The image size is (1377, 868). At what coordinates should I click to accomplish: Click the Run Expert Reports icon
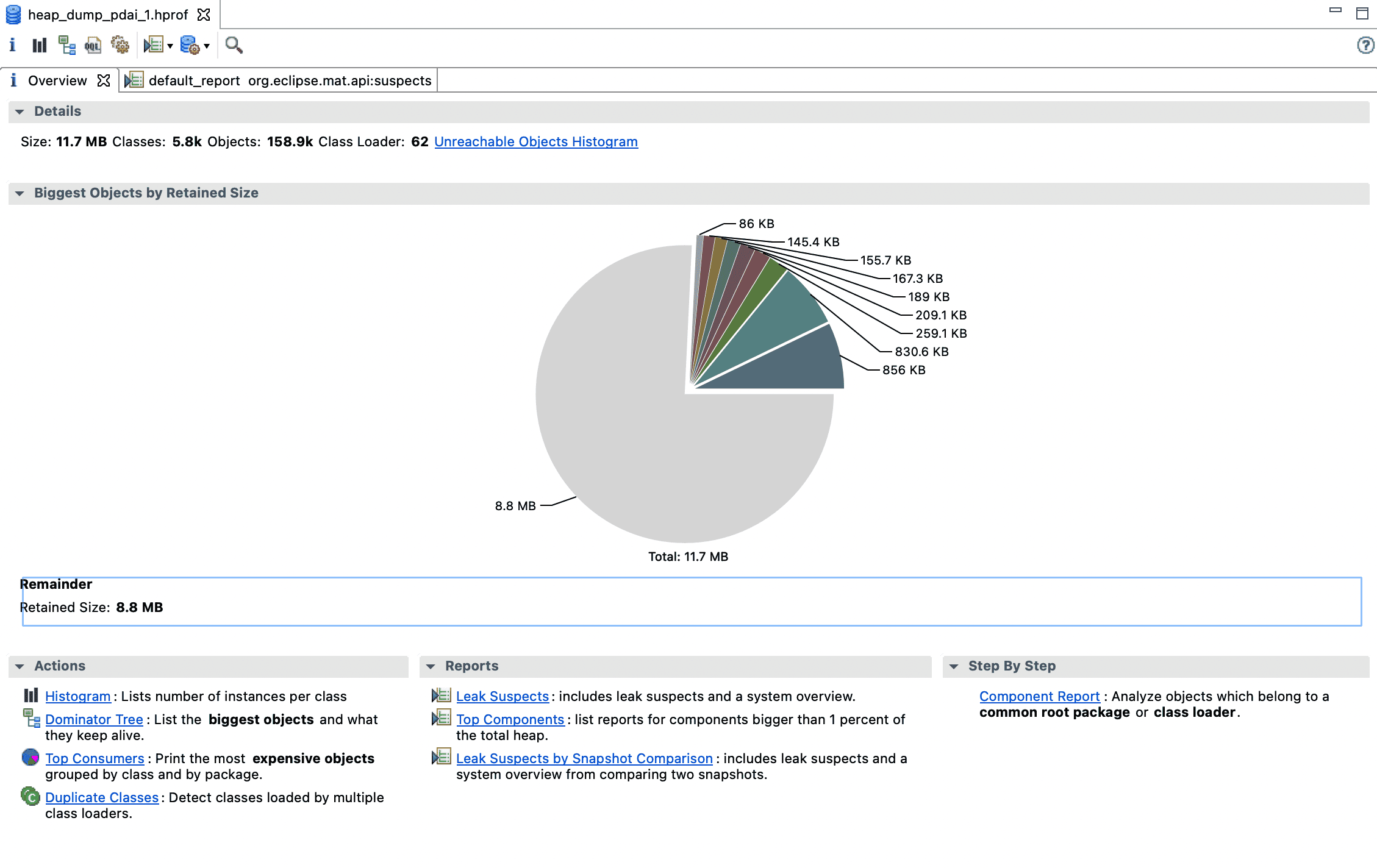(153, 46)
